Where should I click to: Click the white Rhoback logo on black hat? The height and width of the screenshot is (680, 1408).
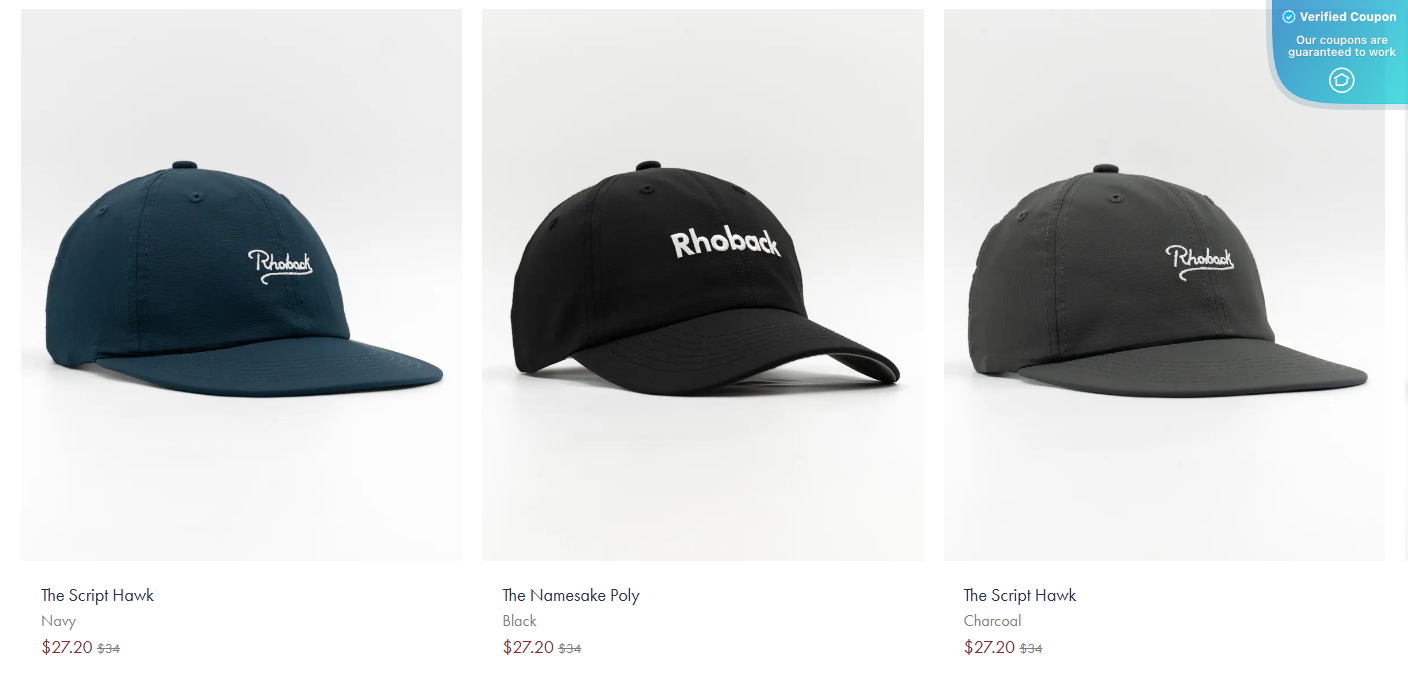pyautogui.click(x=725, y=243)
